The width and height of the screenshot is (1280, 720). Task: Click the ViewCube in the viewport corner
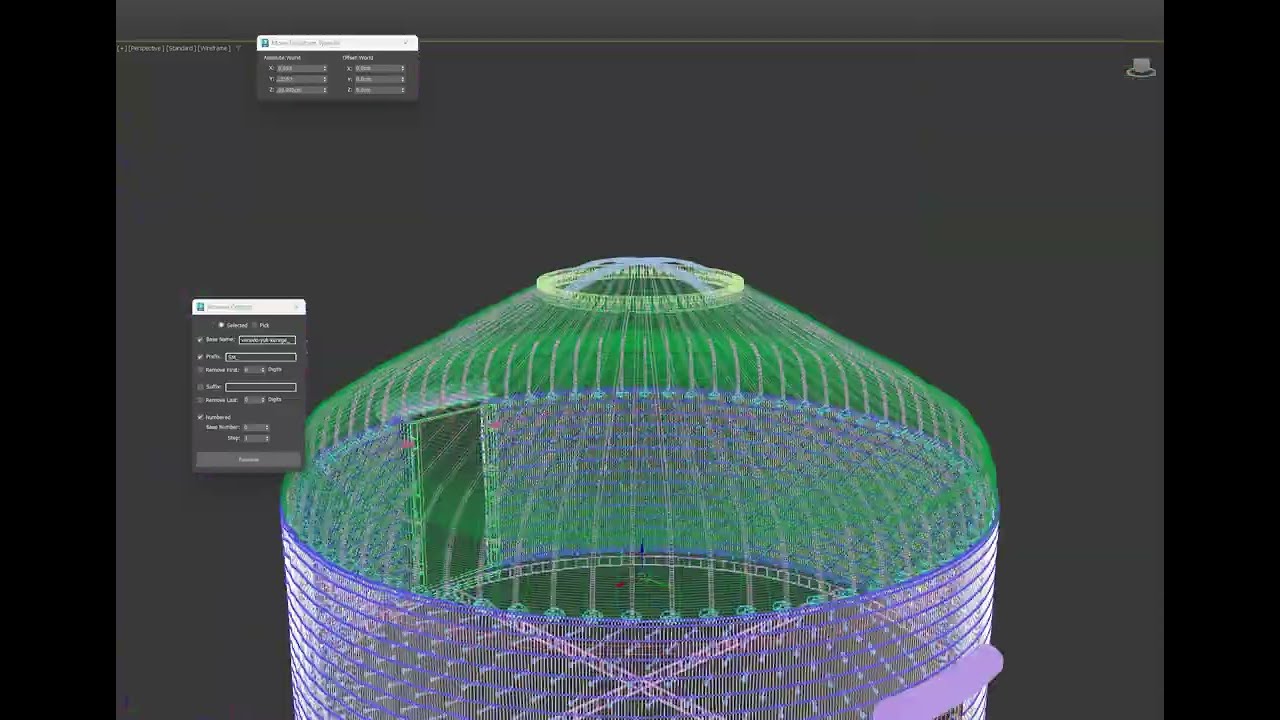pos(1141,68)
